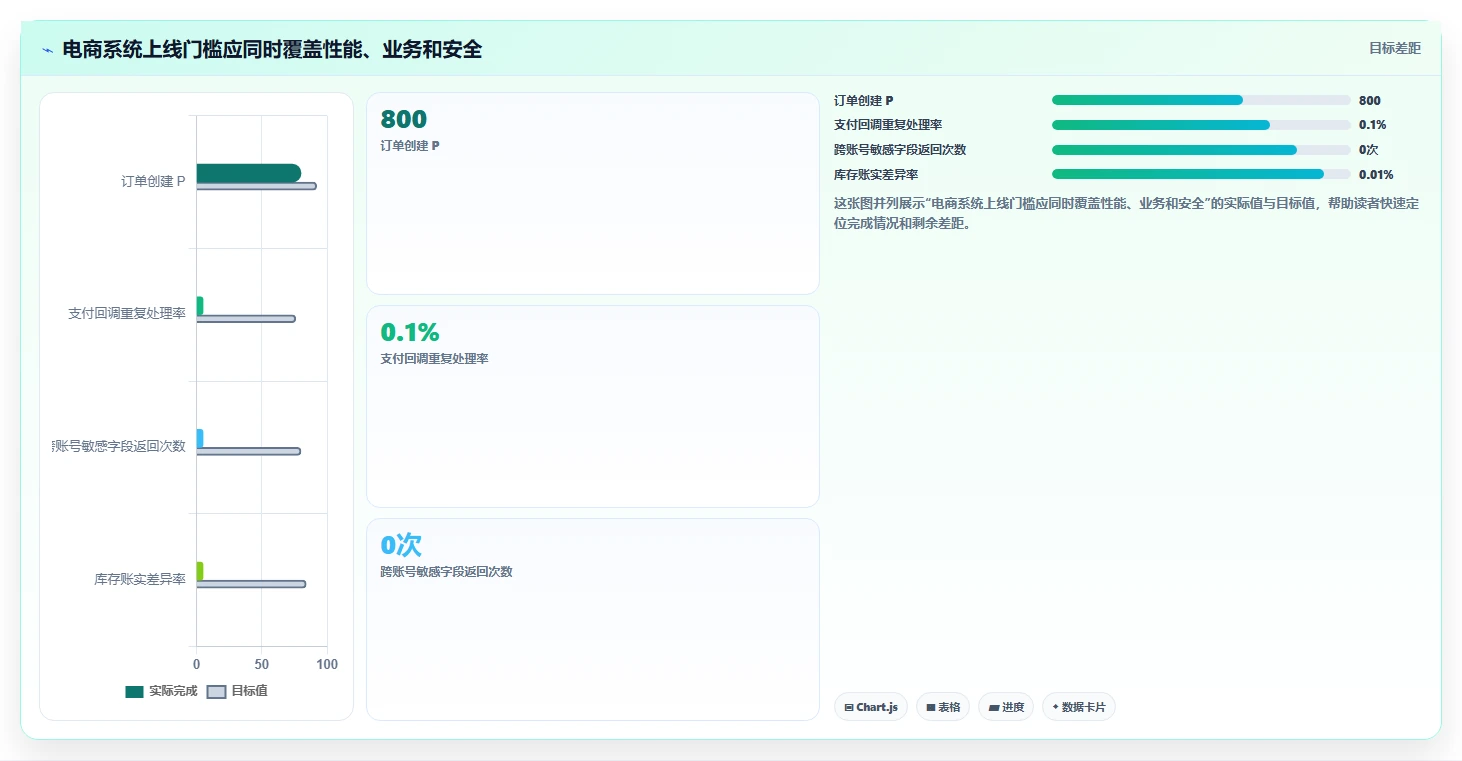Open the 0.1% 支付回调重复处理率 data card
The width and height of the screenshot is (1462, 761).
pyautogui.click(x=593, y=407)
